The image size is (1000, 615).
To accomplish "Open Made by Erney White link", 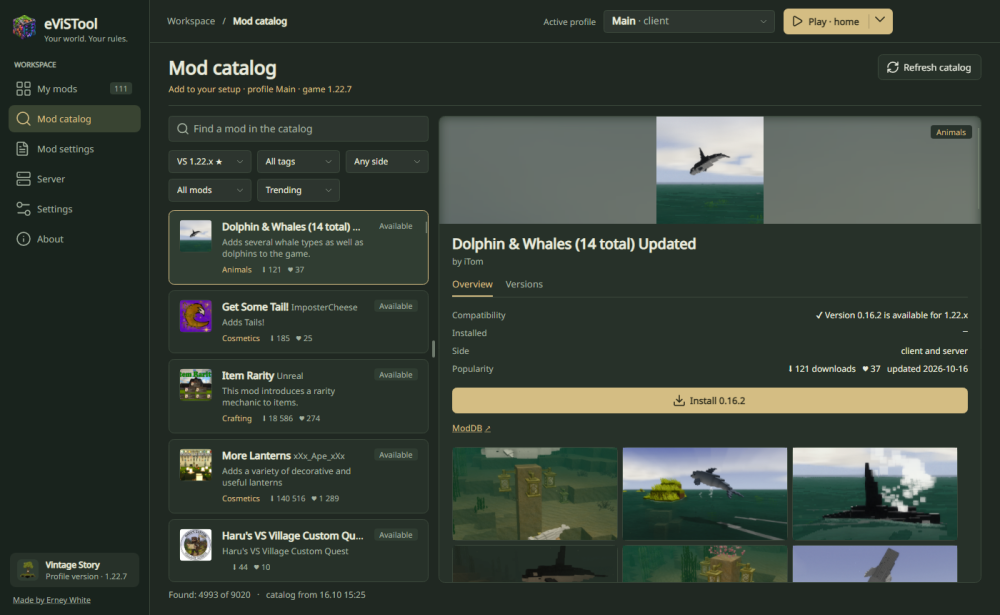I will [x=52, y=600].
